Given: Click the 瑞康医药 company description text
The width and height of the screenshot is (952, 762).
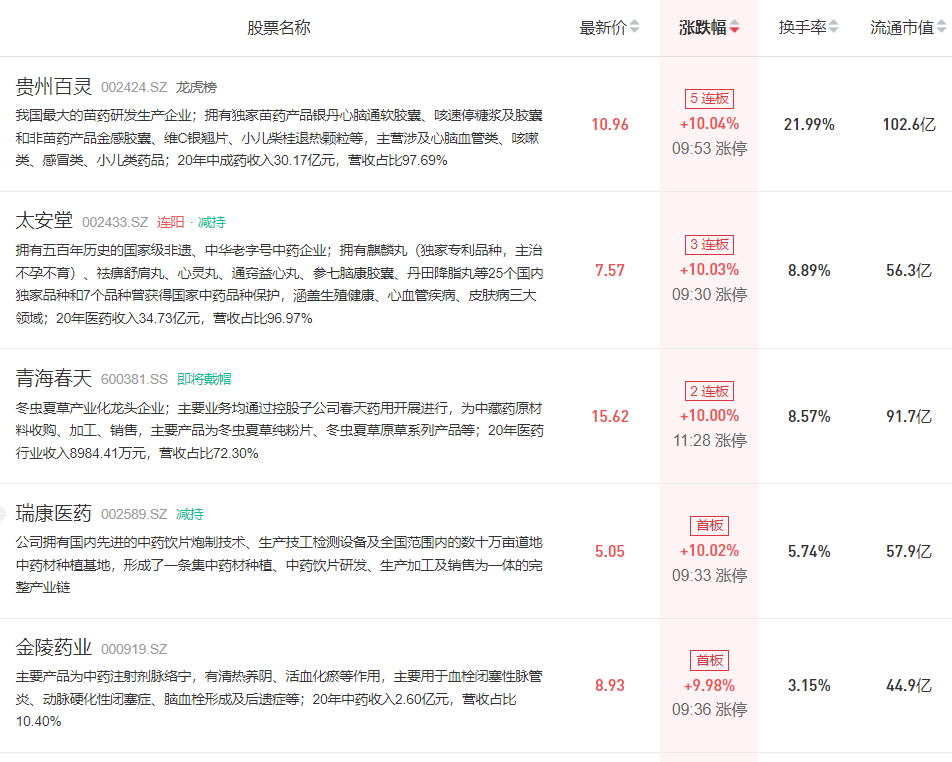Looking at the screenshot, I should click(x=279, y=565).
